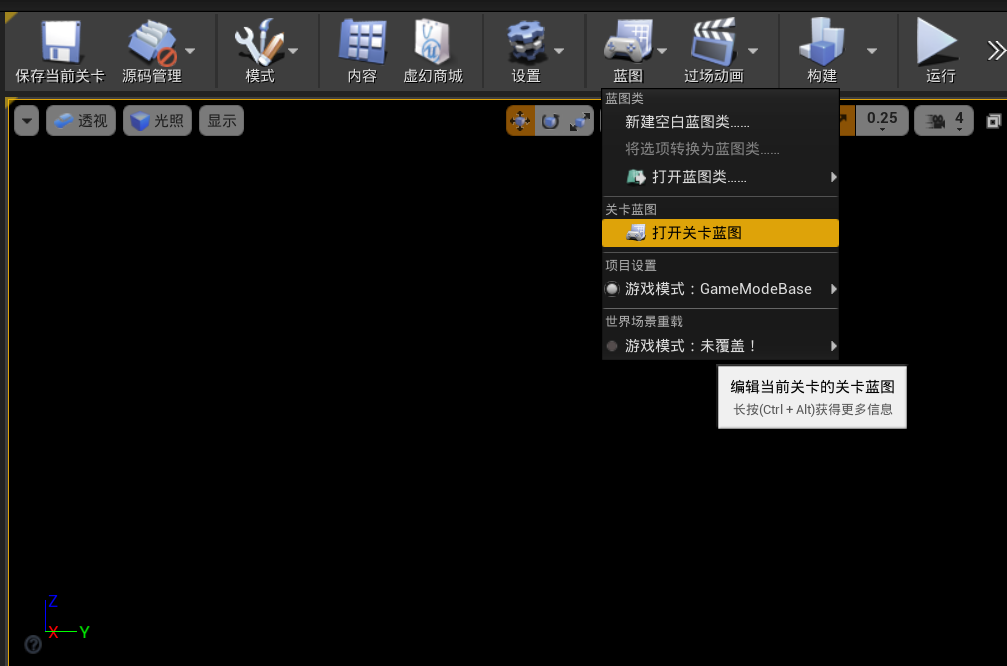The image size is (1007, 666).
Task: Select 打开关卡蓝图 menu item
Action: 721,233
